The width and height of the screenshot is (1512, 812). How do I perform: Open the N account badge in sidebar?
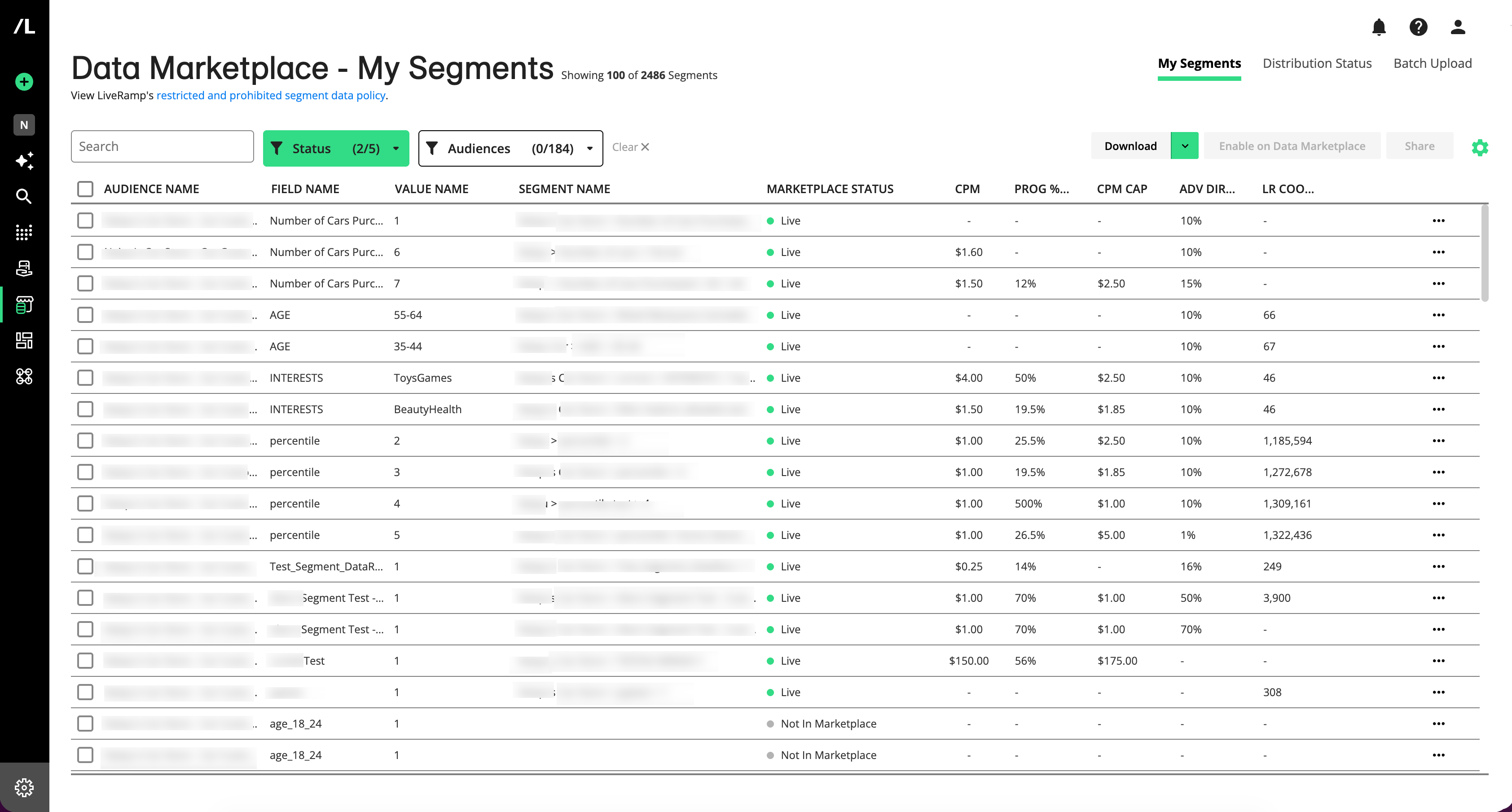24,124
